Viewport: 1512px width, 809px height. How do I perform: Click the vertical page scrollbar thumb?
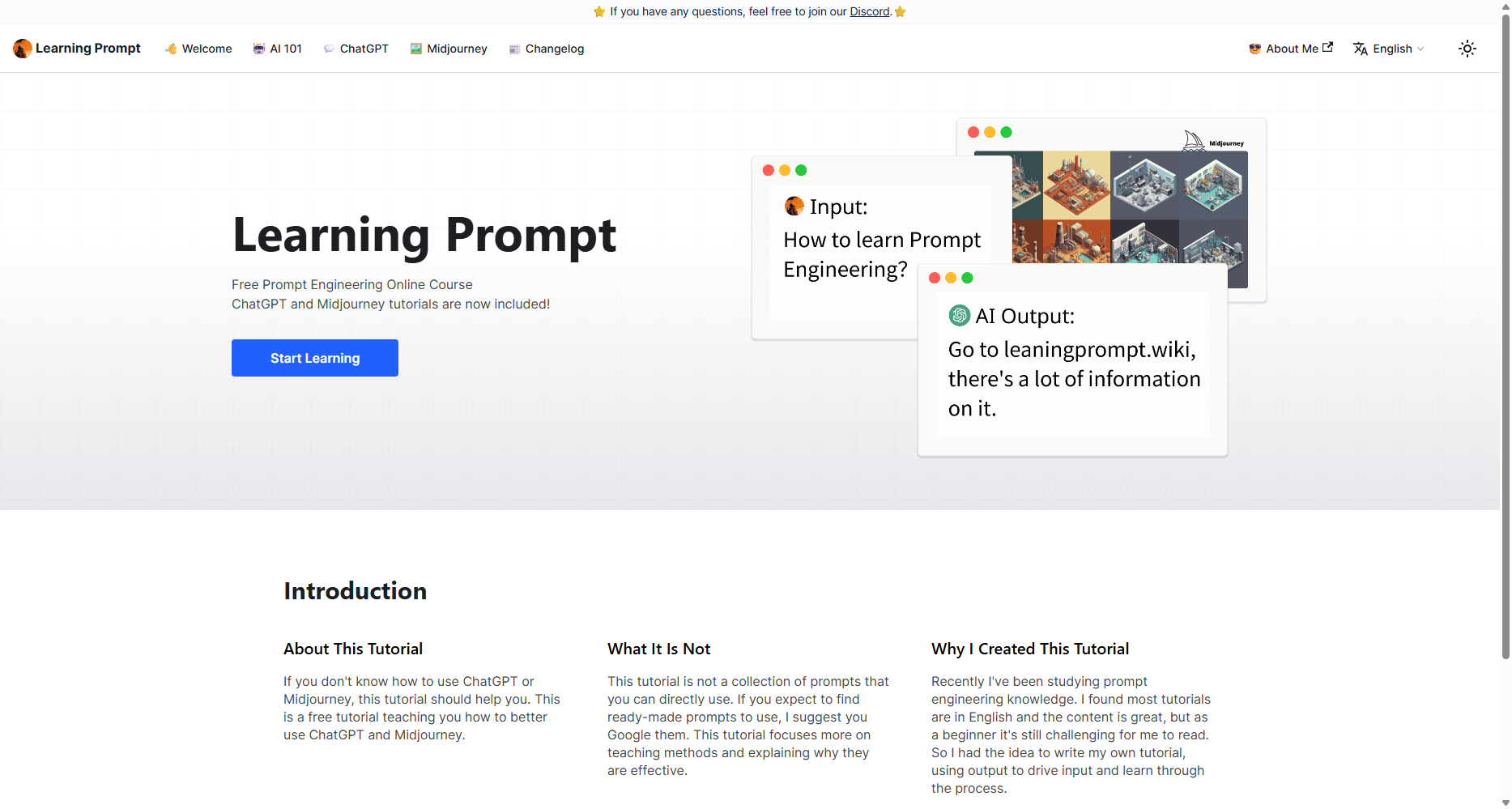click(1506, 336)
